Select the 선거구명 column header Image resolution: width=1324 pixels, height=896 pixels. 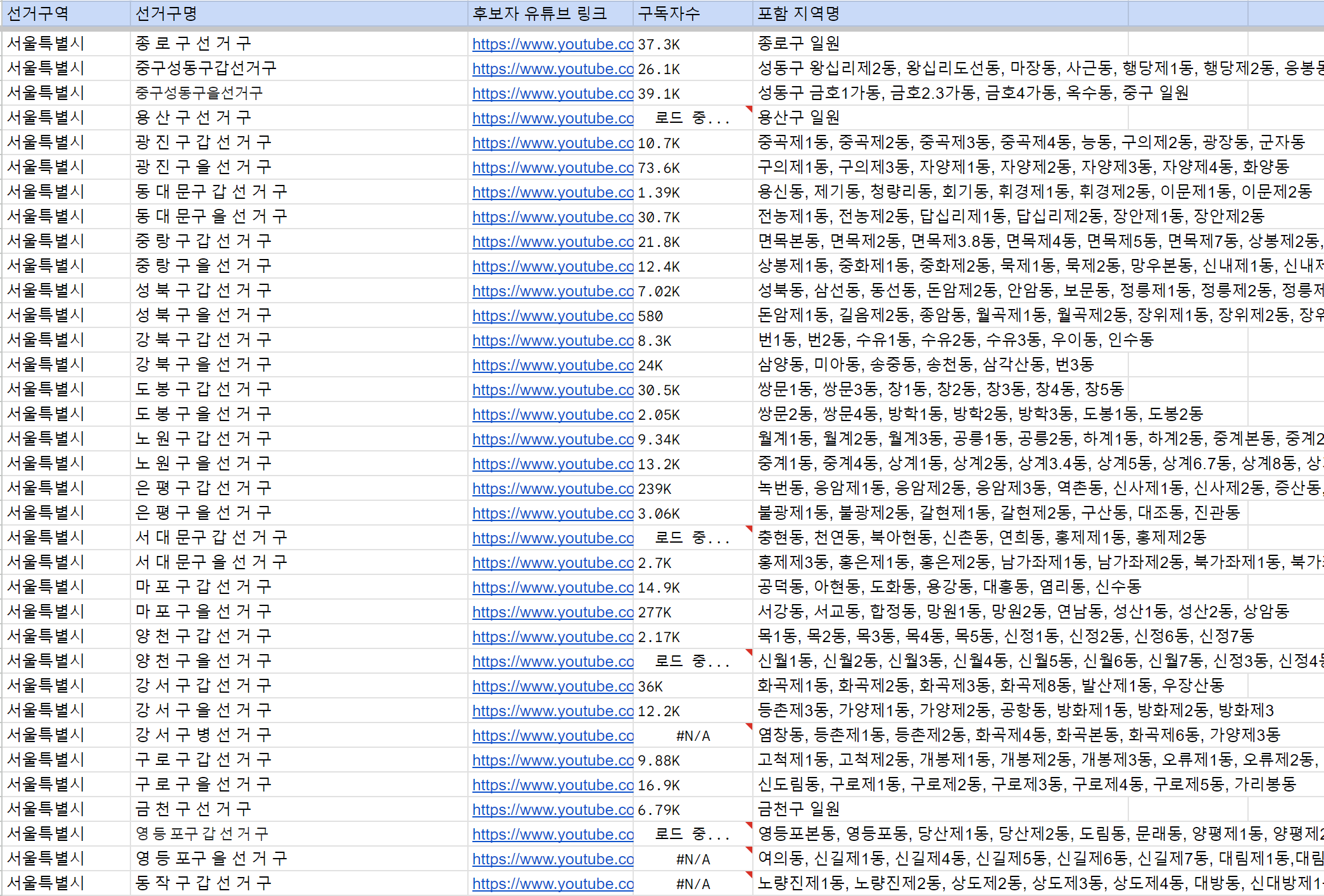[x=299, y=13]
